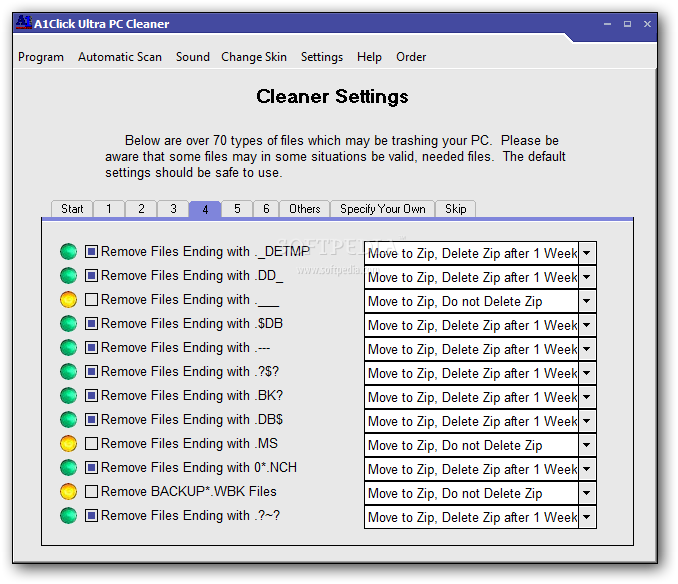Click the green status light beside .$DB

[68, 323]
